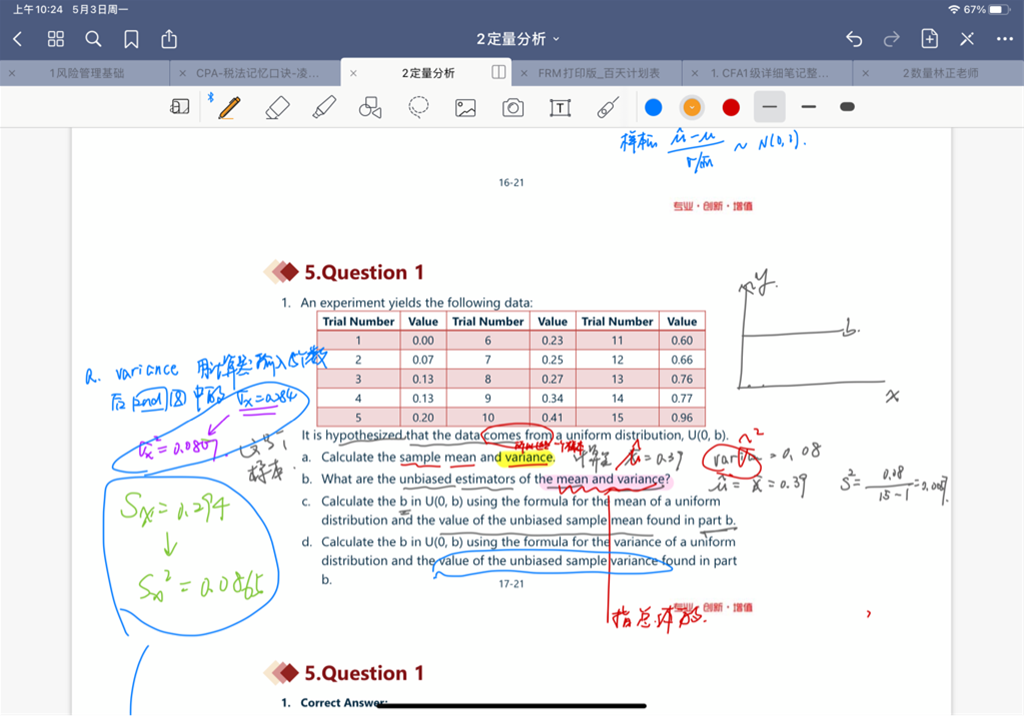Undo the last stroke

click(x=854, y=39)
